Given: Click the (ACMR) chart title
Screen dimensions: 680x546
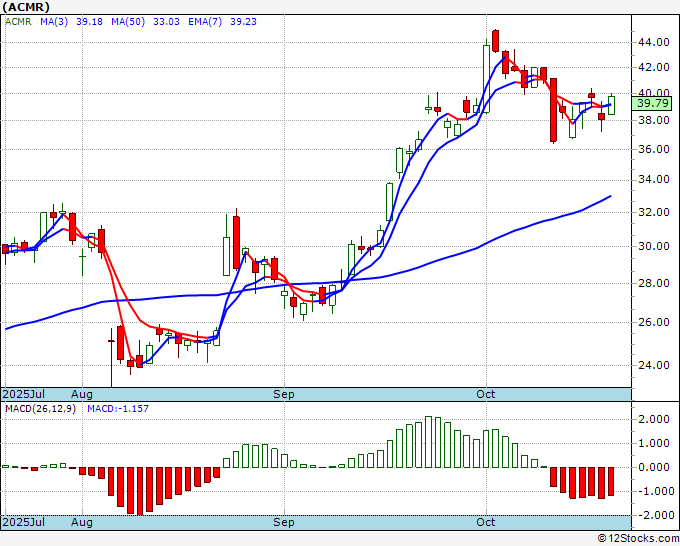Looking at the screenshot, I should pyautogui.click(x=26, y=7).
